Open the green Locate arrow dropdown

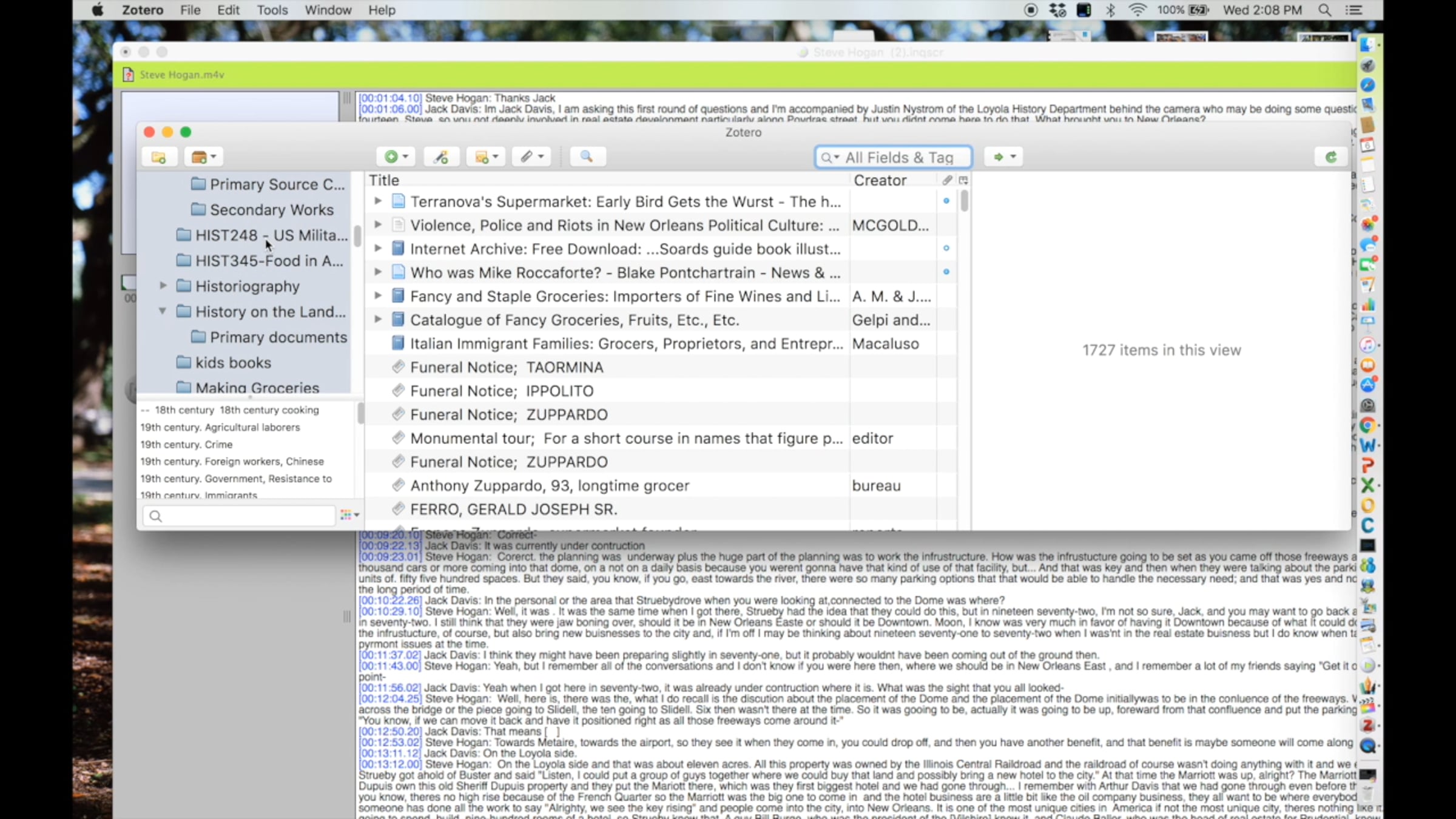(x=1003, y=157)
